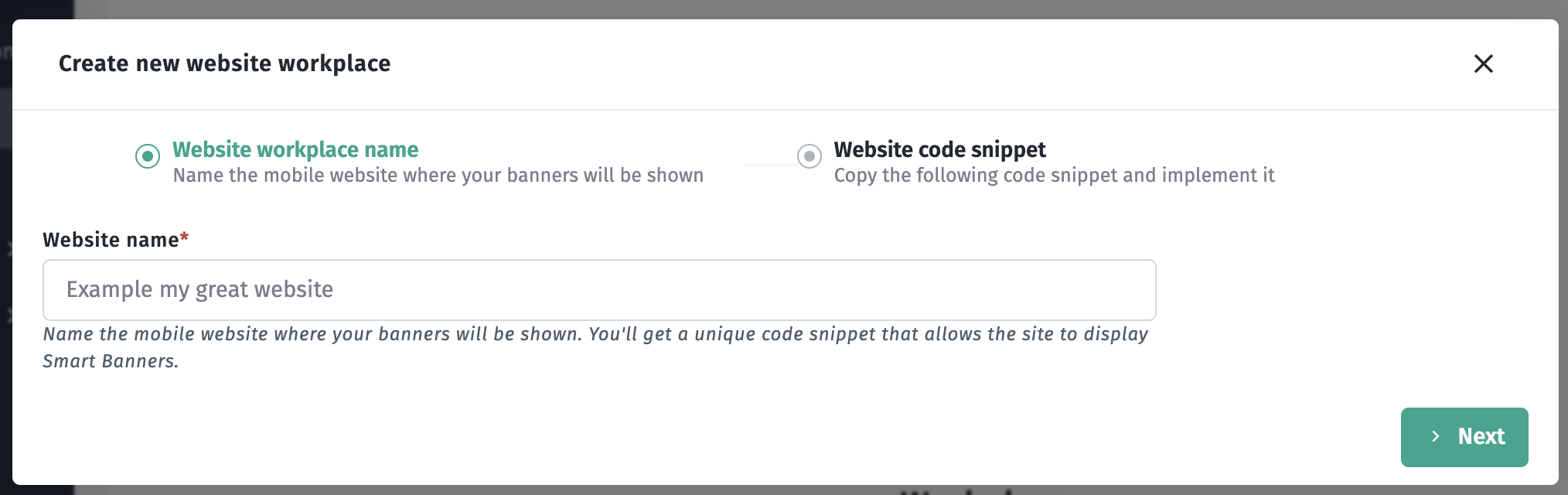Viewport: 1568px width, 495px height.
Task: Open the Website code snippet step title
Action: point(939,149)
